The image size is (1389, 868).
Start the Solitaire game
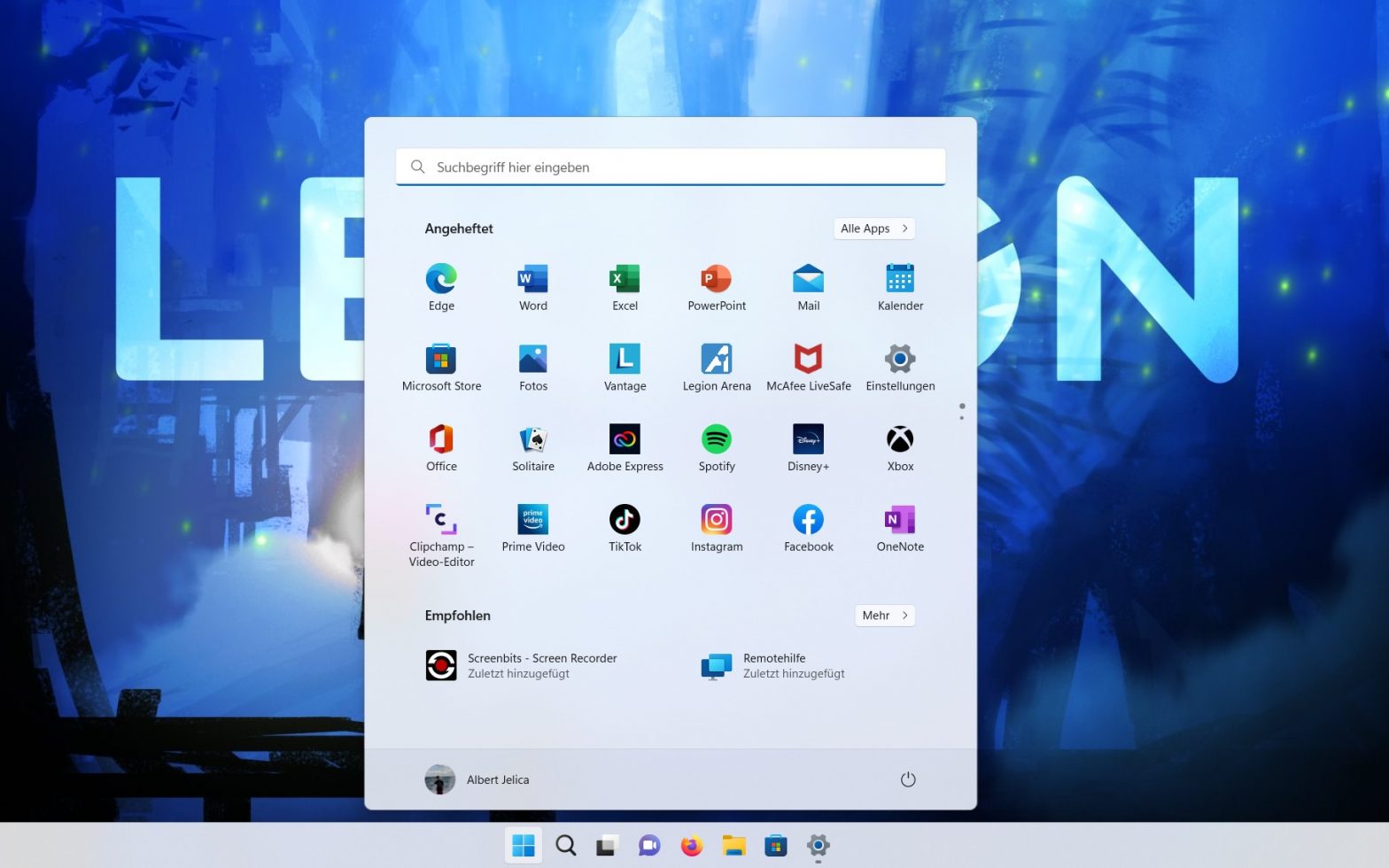coord(533,448)
